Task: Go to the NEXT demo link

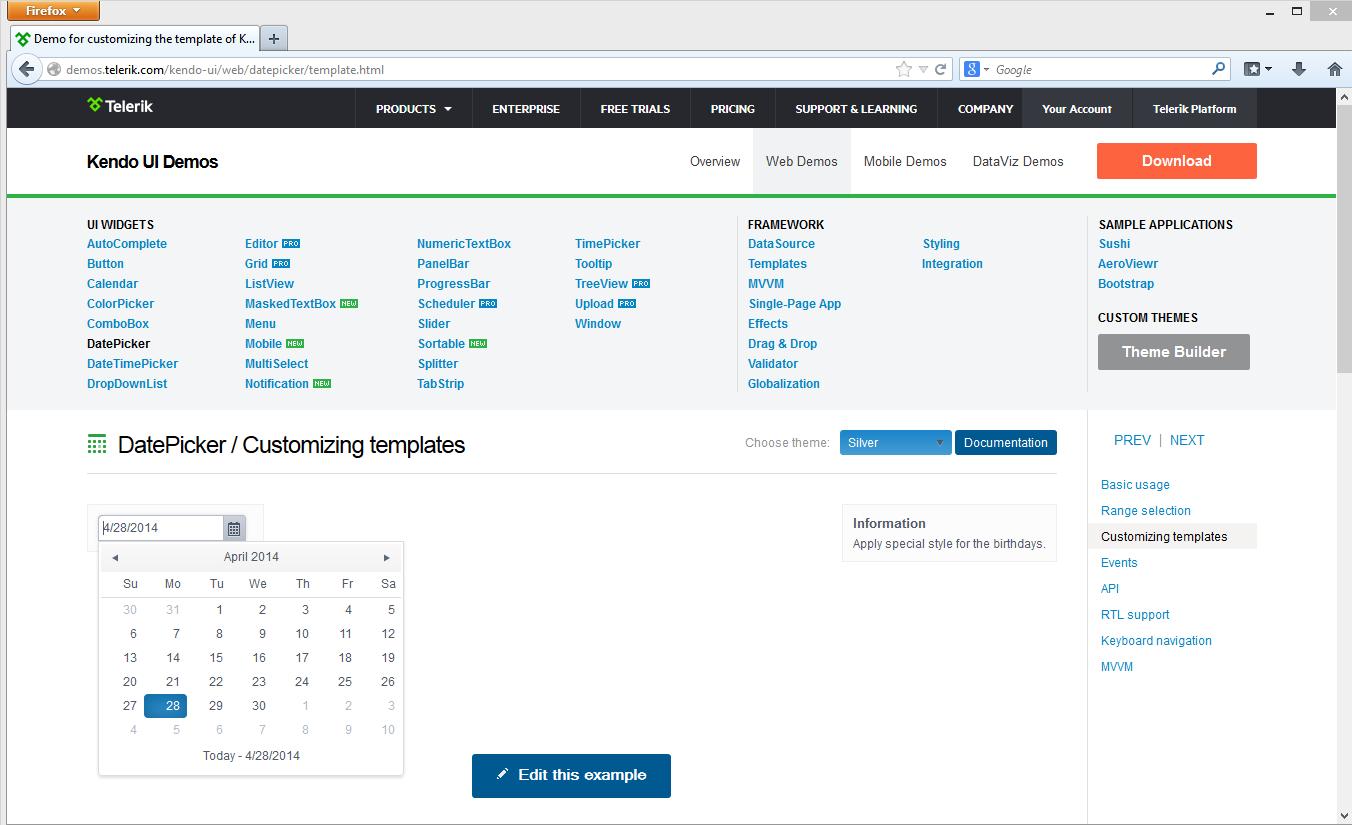Action: tap(1187, 440)
